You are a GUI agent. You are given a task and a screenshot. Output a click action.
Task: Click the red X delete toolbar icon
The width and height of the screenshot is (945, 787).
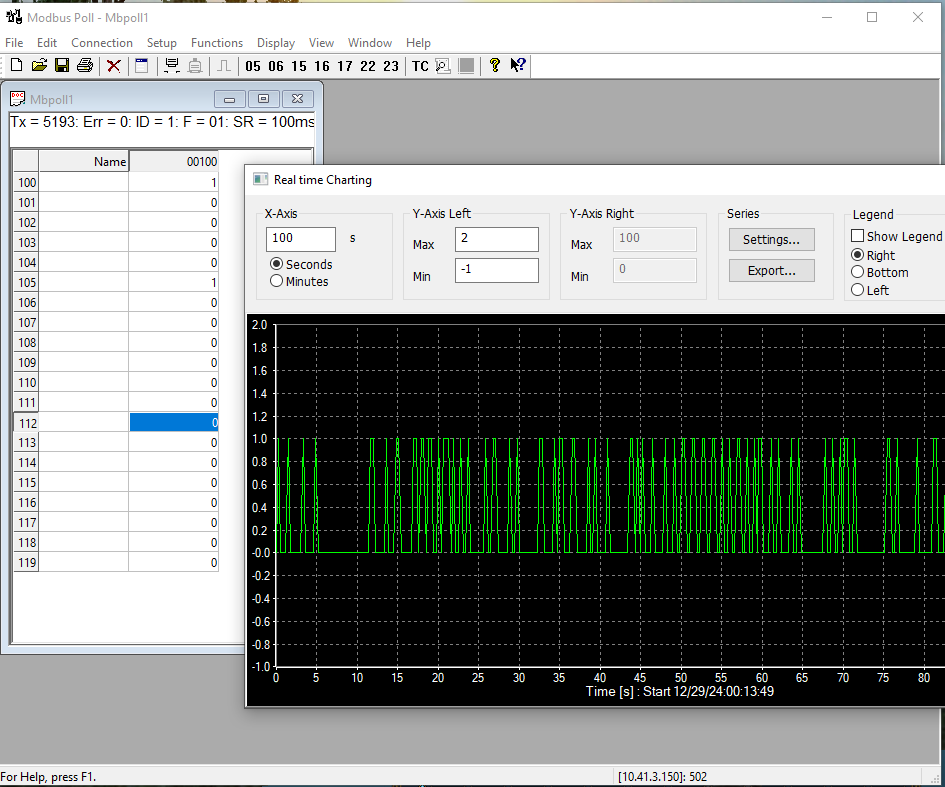[113, 66]
